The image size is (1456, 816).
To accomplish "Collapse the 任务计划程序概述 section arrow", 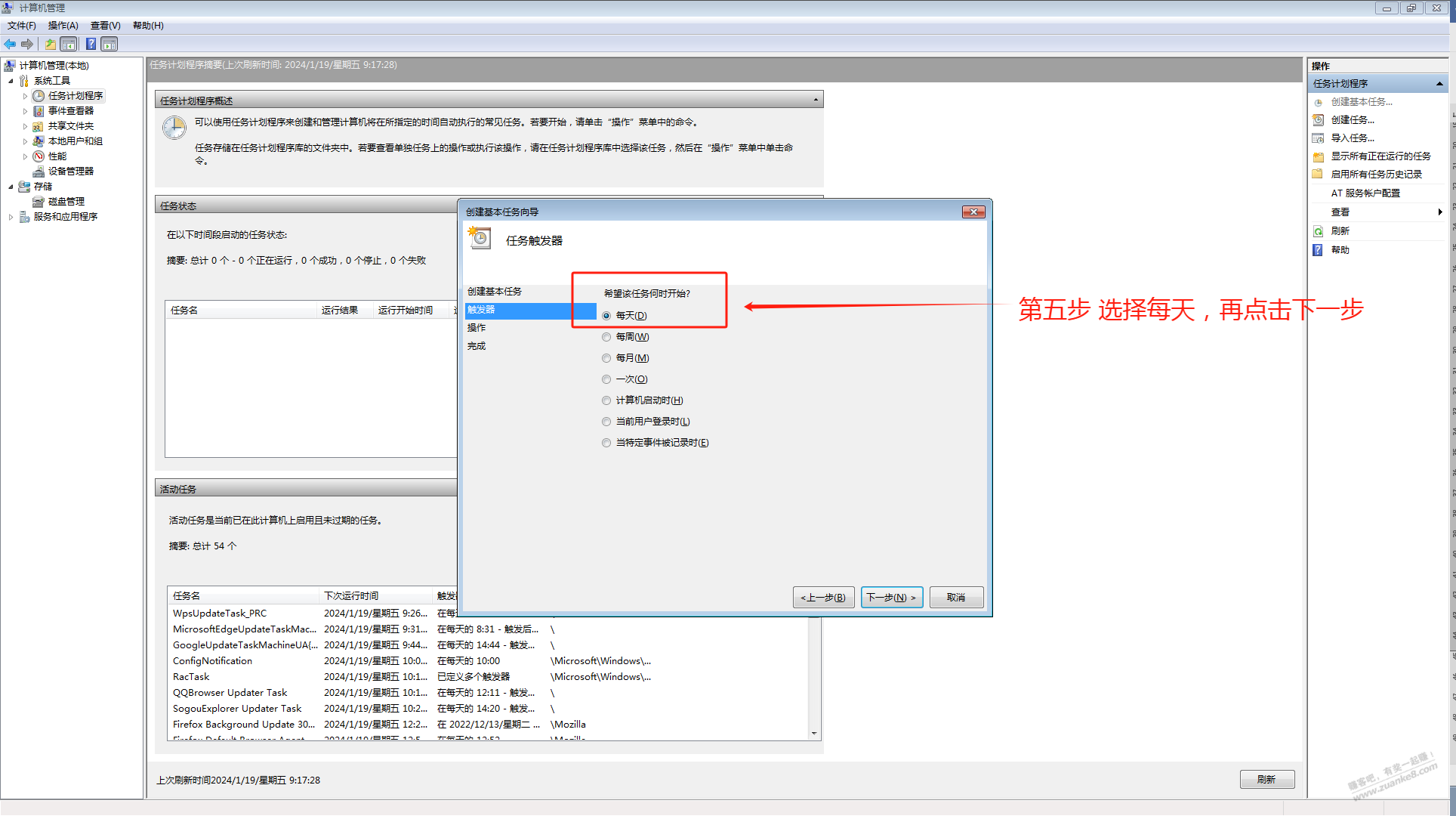I will tap(816, 100).
